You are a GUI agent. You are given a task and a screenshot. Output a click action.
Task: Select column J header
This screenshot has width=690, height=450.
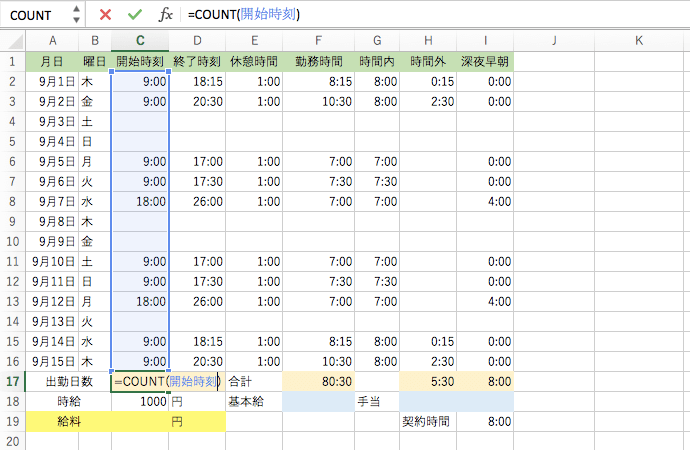point(554,41)
